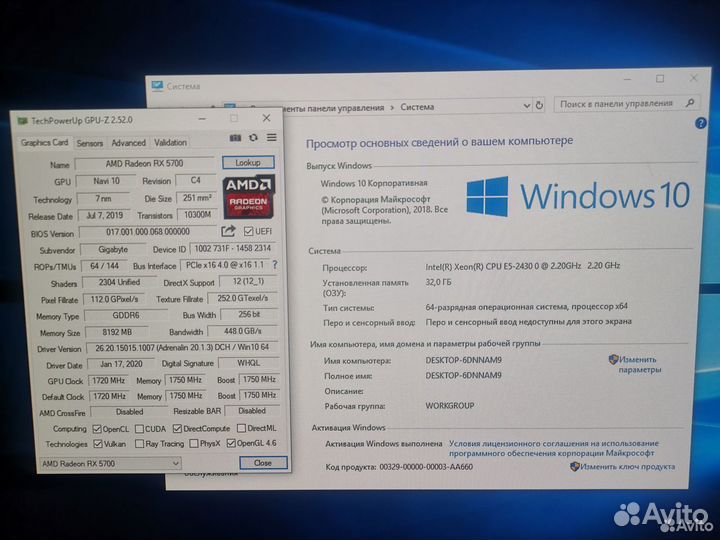Click the Driver Version field

(x=182, y=348)
